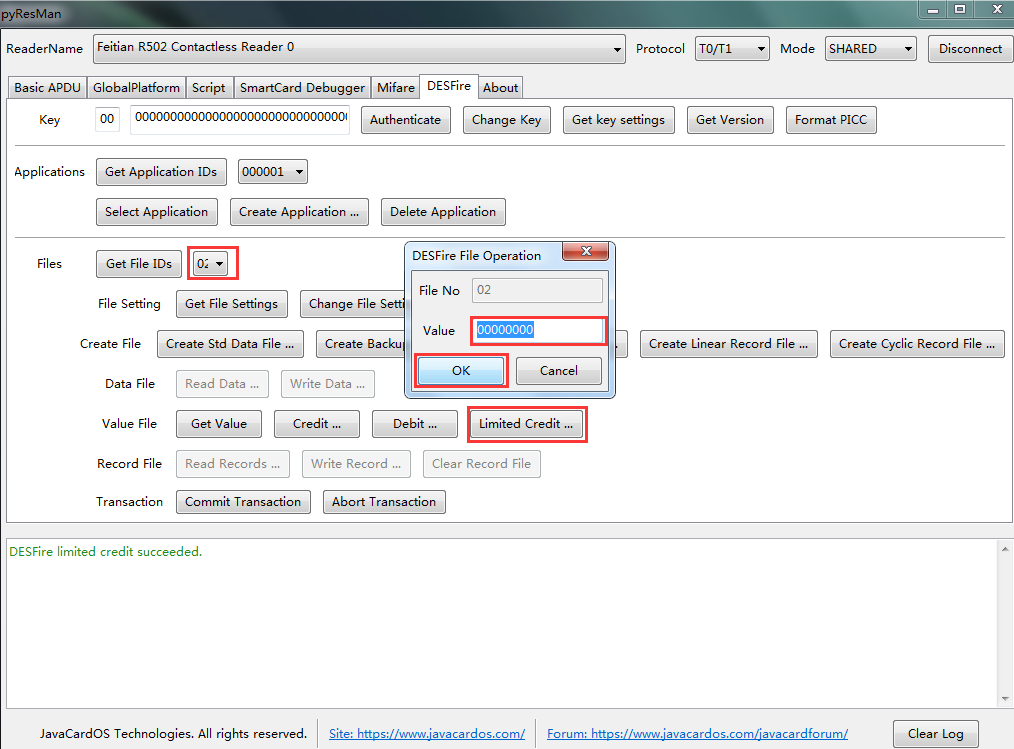Switch to the Basic APDU tab
This screenshot has height=749, width=1014.
pos(47,87)
